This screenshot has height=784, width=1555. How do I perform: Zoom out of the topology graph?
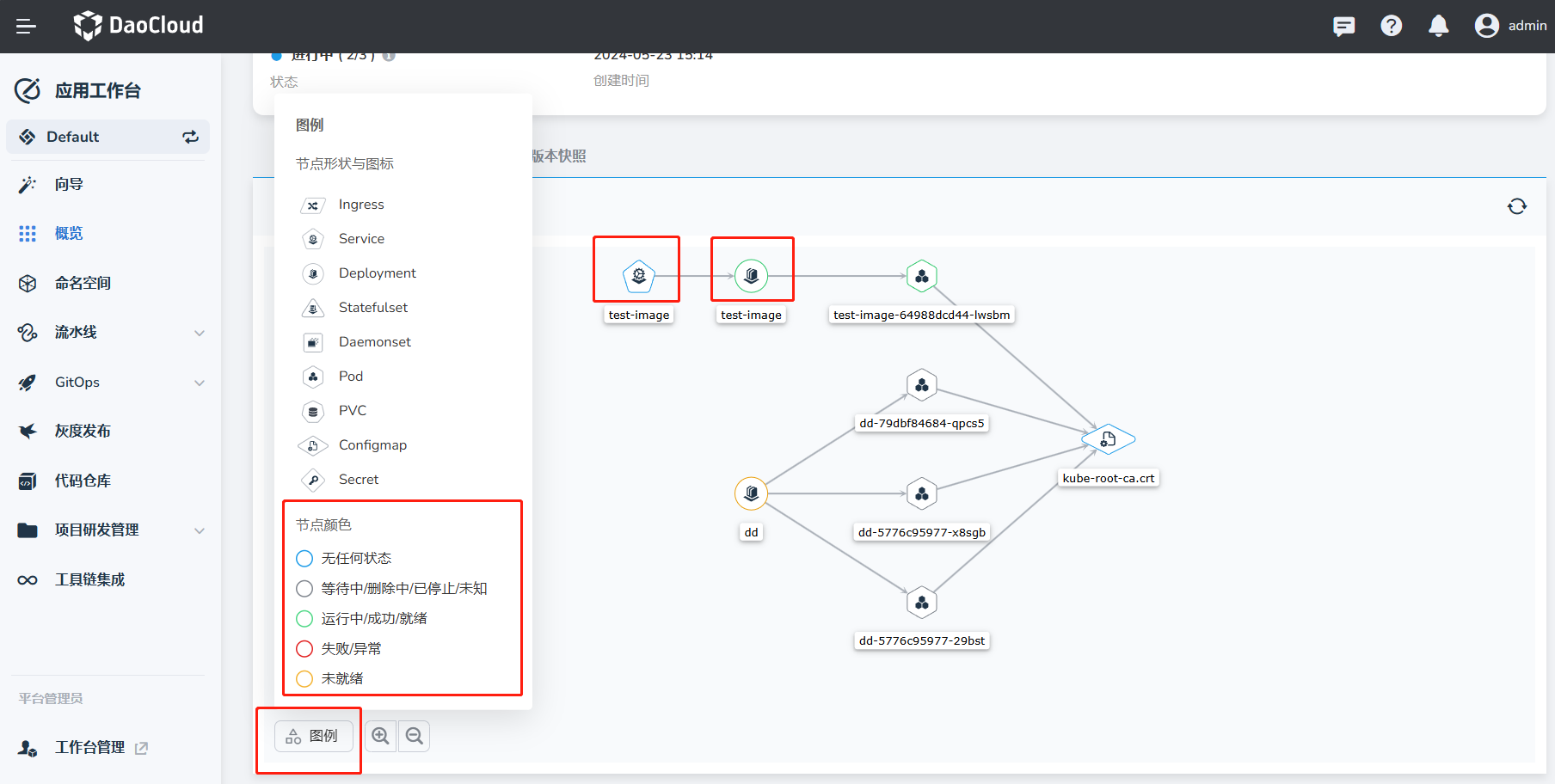[x=415, y=736]
